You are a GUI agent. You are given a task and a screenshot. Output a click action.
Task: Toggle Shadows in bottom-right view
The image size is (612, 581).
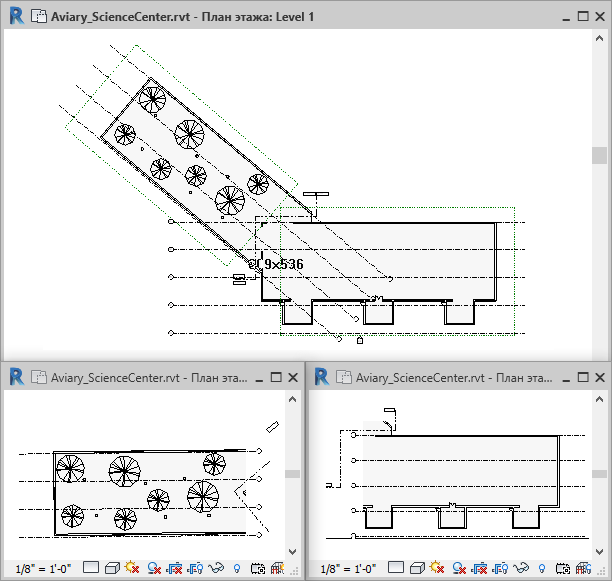click(x=459, y=569)
